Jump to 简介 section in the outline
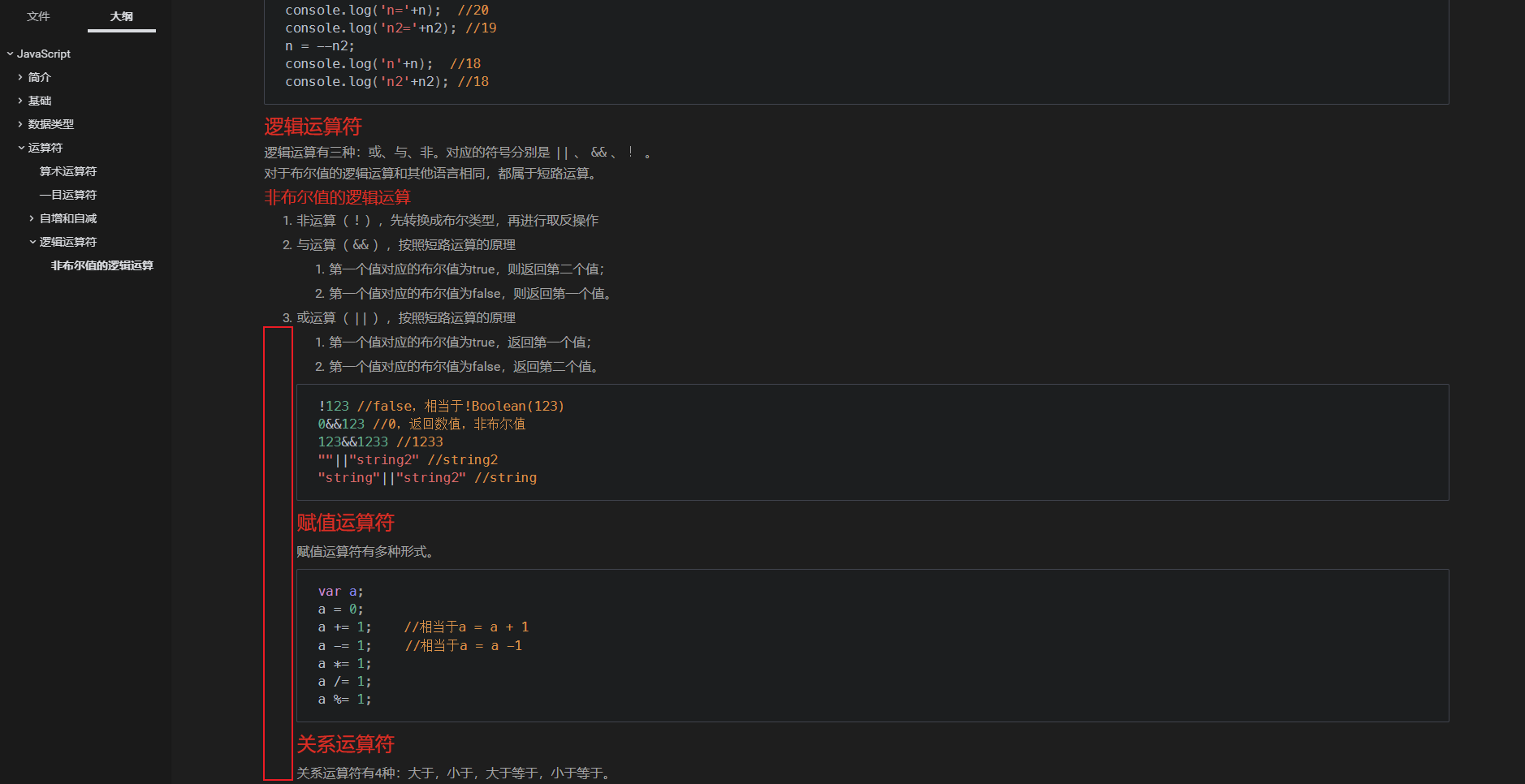Viewport: 1525px width, 784px height. pyautogui.click(x=40, y=77)
